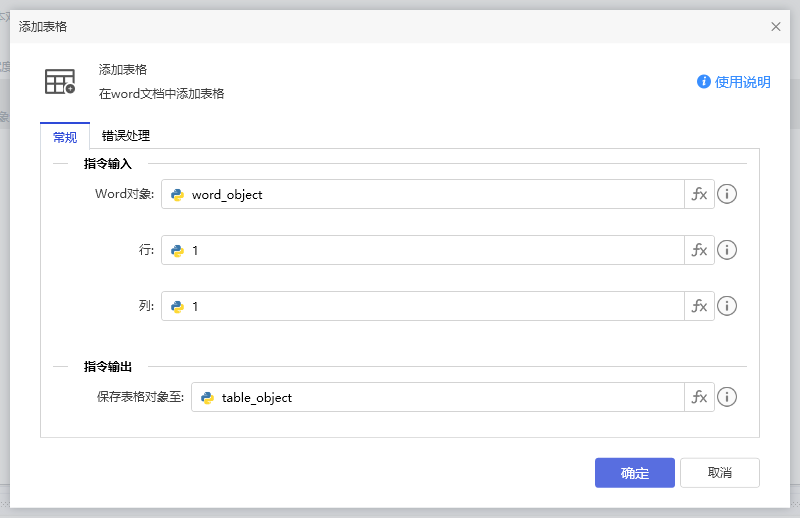Focus the 列 column count input field
This screenshot has height=518, width=800.
[430, 307]
